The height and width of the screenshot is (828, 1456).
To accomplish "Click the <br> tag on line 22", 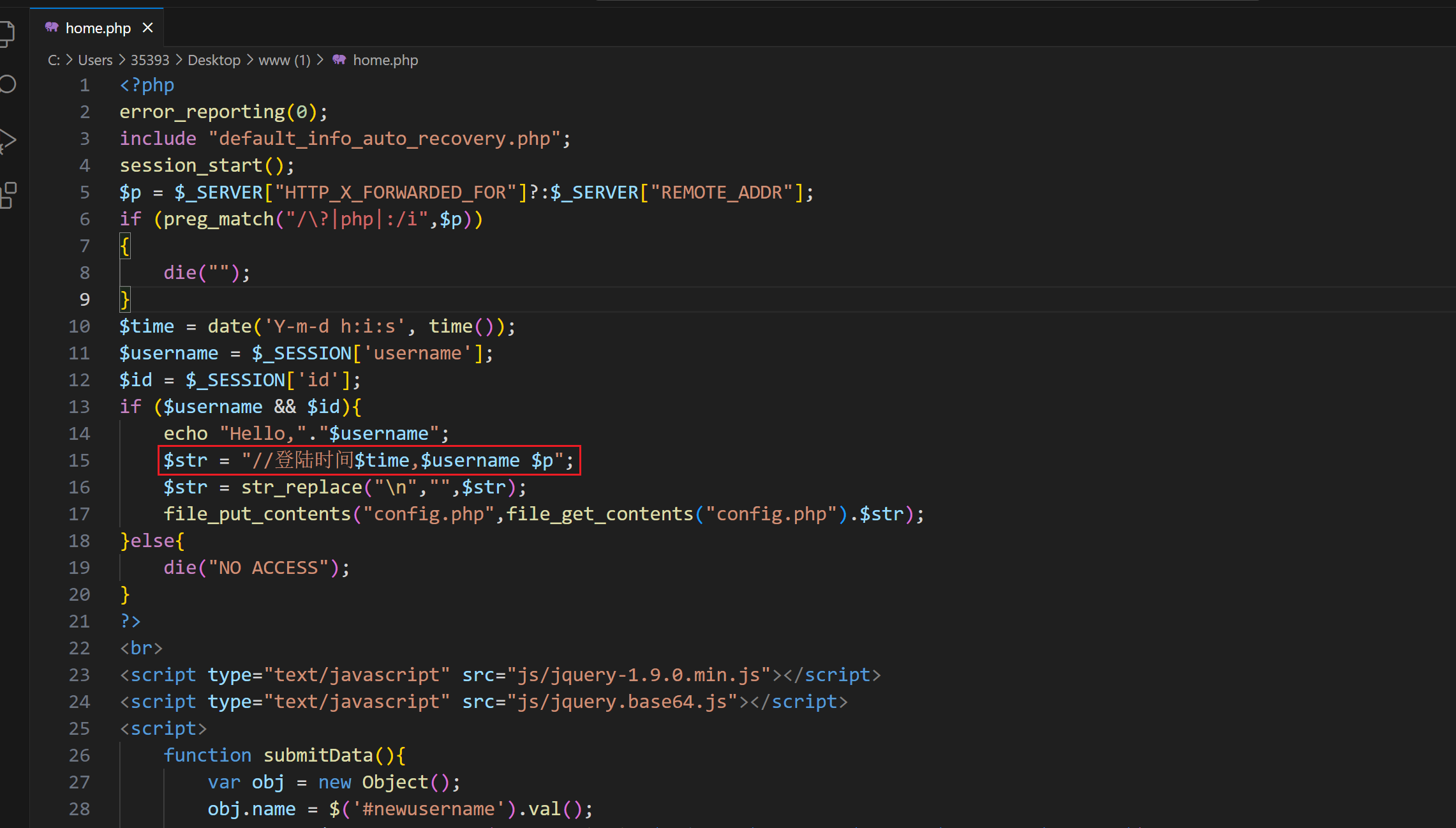I will pyautogui.click(x=142, y=648).
